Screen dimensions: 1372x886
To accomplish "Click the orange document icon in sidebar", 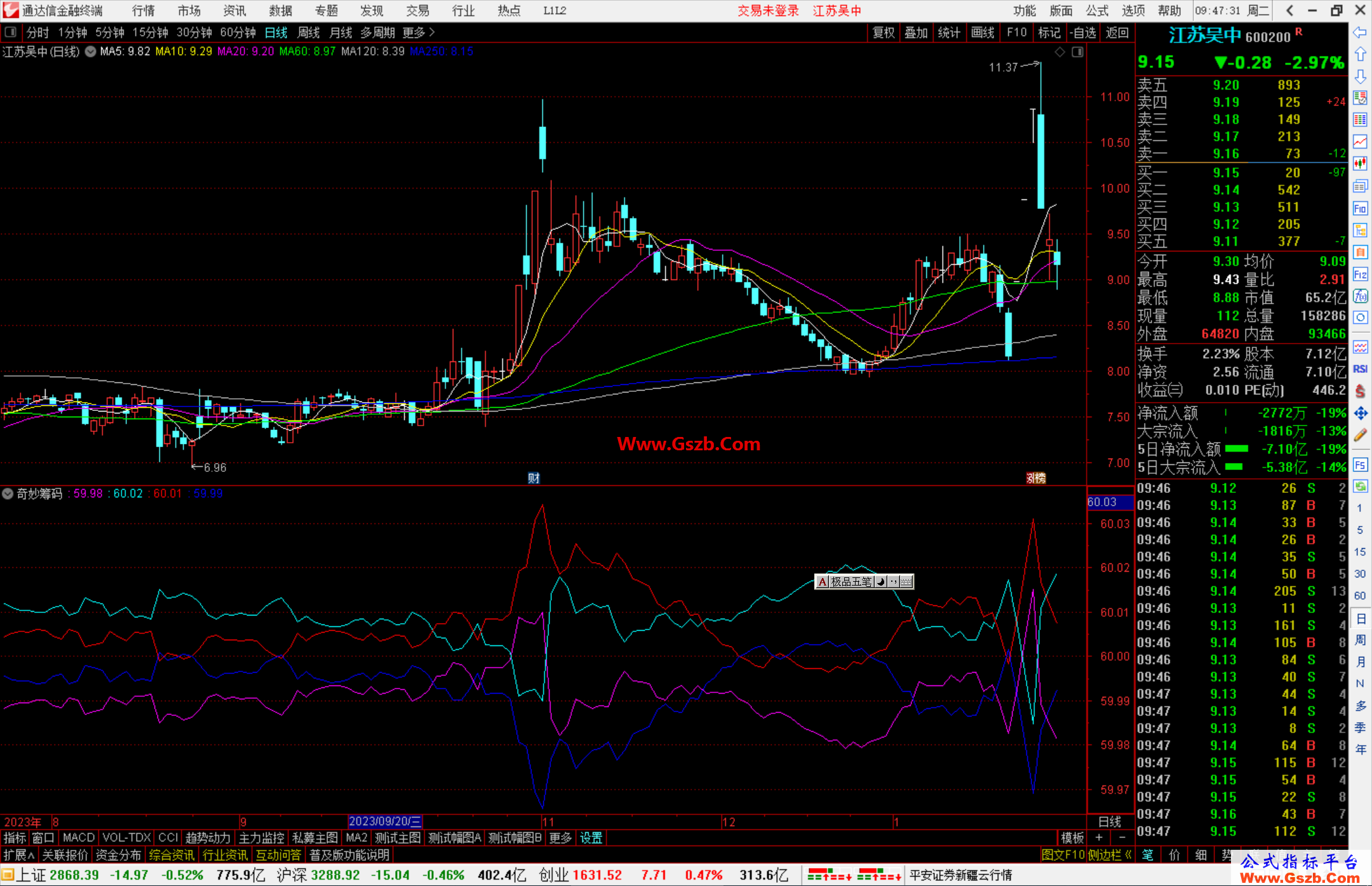I will coord(1360,252).
